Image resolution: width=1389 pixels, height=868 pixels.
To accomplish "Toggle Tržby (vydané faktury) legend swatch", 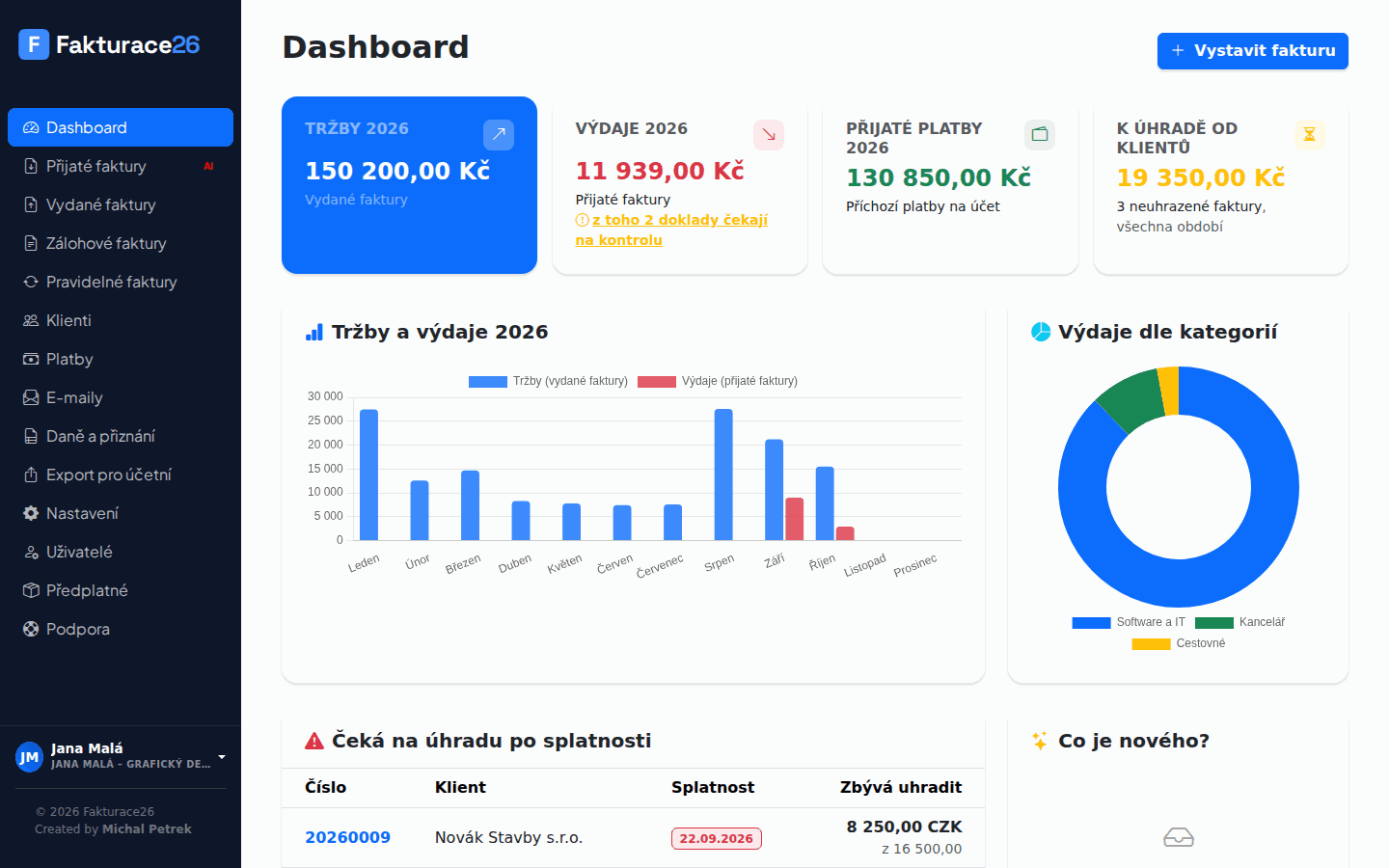I will point(488,381).
